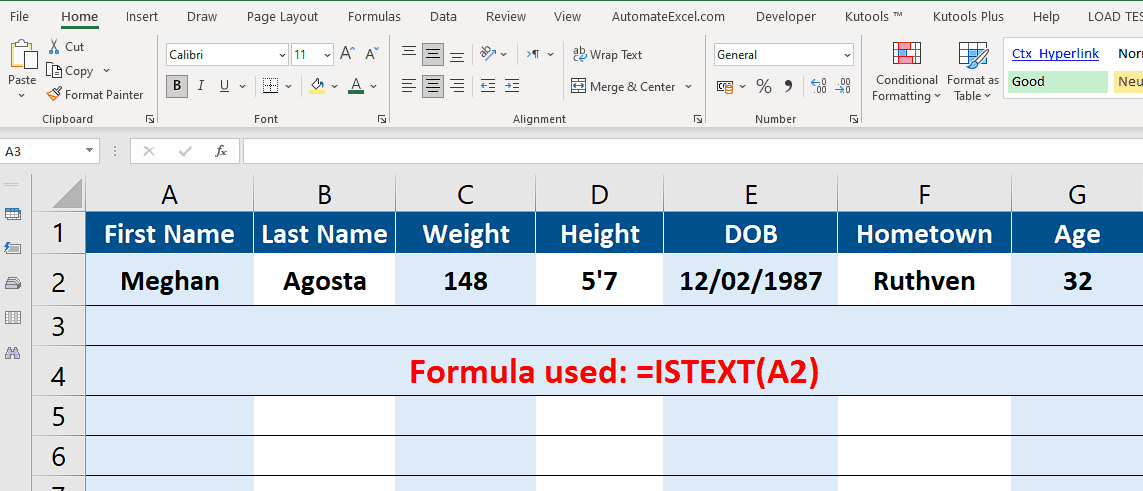Click the Insert Function fx icon

coord(221,151)
